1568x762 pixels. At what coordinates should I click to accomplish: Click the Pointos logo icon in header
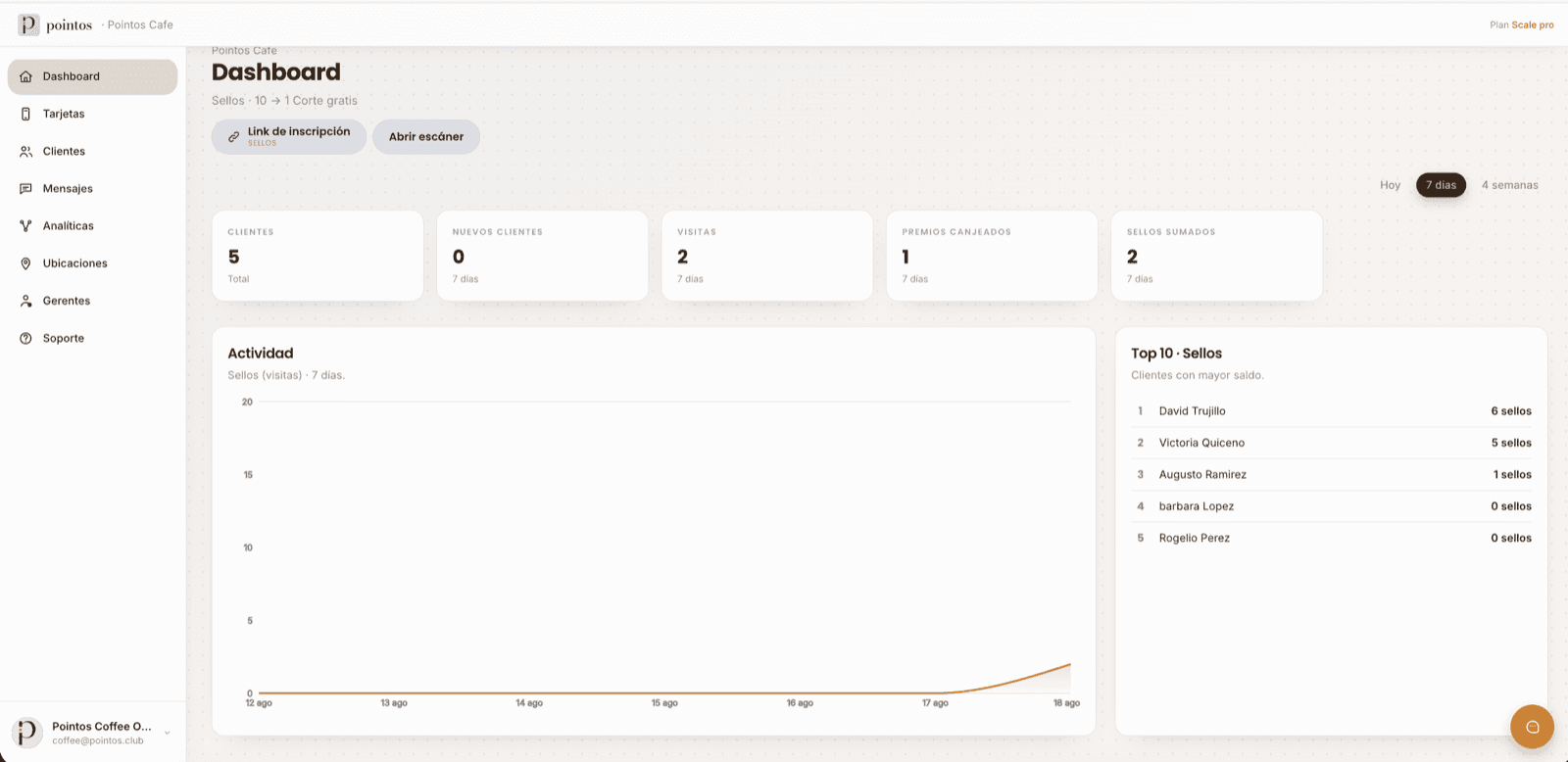click(x=28, y=24)
